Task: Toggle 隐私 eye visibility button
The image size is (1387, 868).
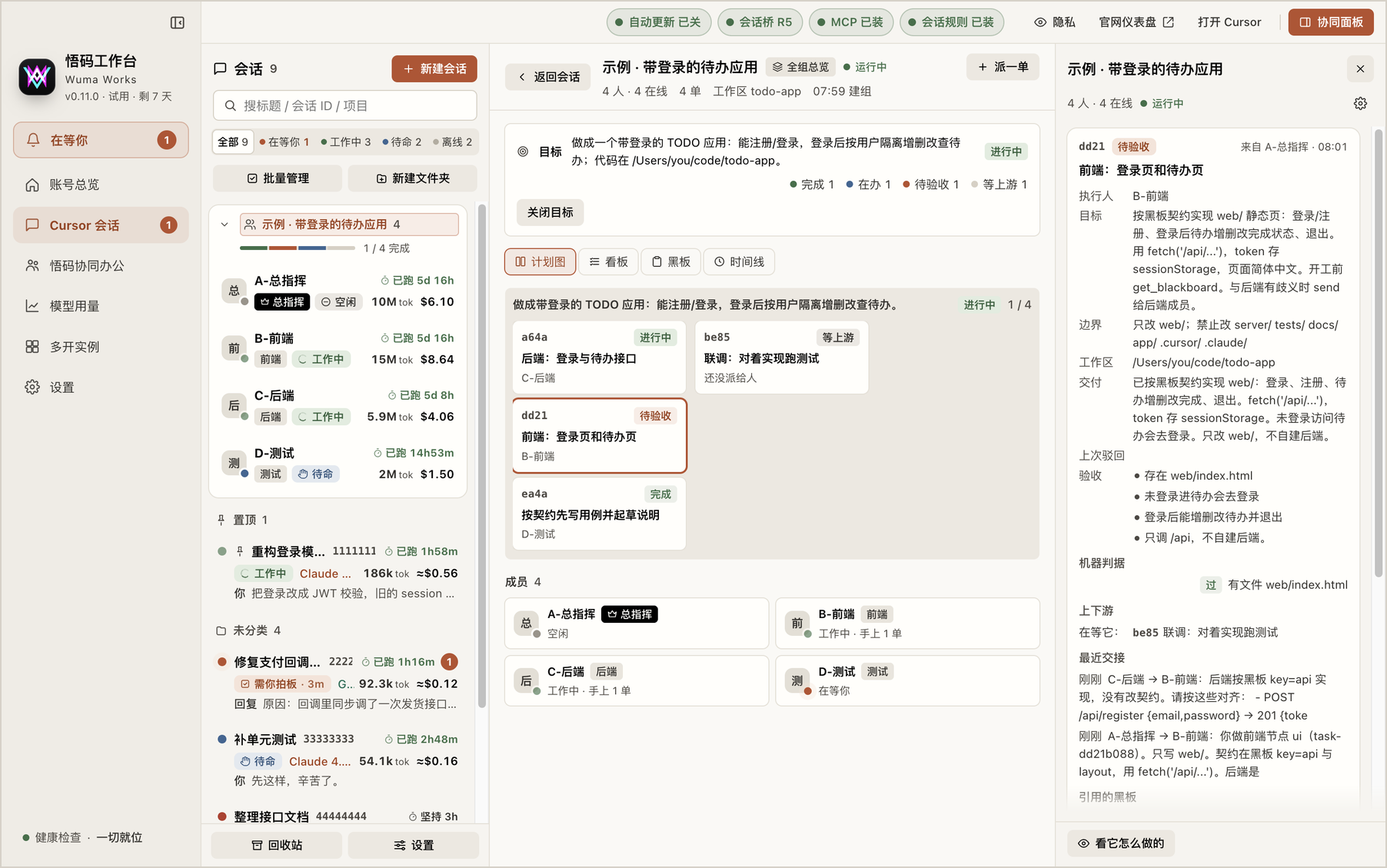Action: click(1055, 22)
